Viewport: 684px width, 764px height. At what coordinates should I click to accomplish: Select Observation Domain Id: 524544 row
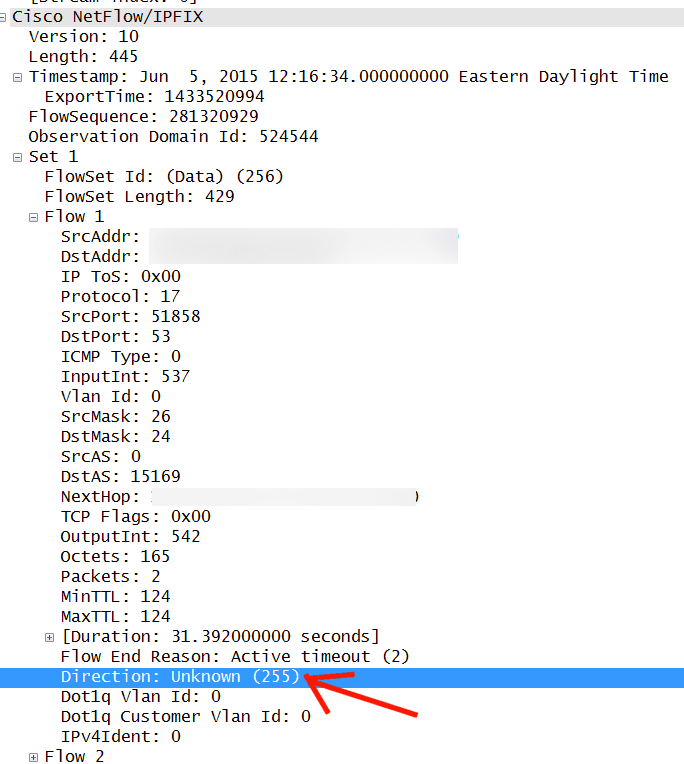click(173, 137)
